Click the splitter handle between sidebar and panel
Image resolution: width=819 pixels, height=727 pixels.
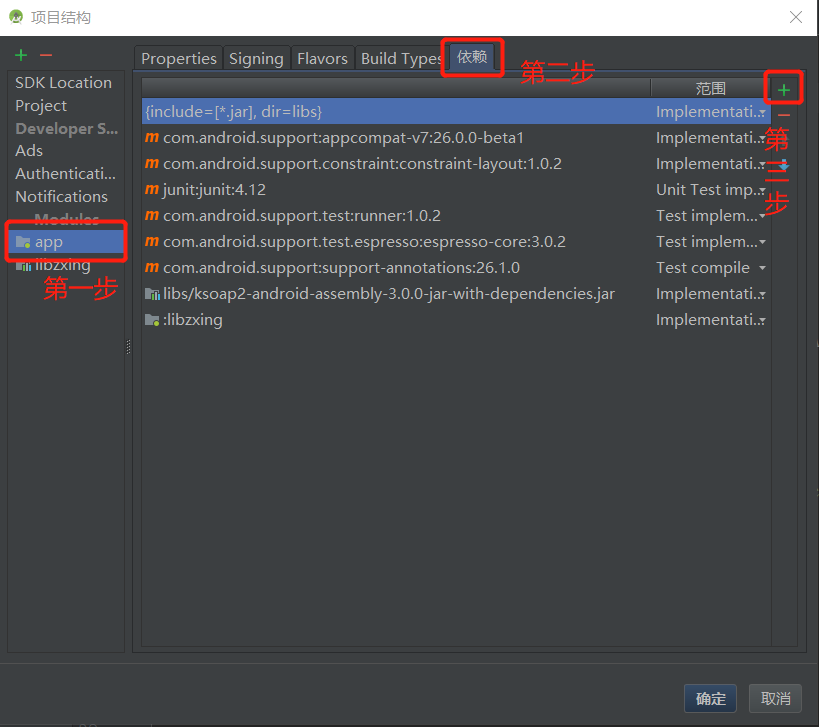click(128, 347)
